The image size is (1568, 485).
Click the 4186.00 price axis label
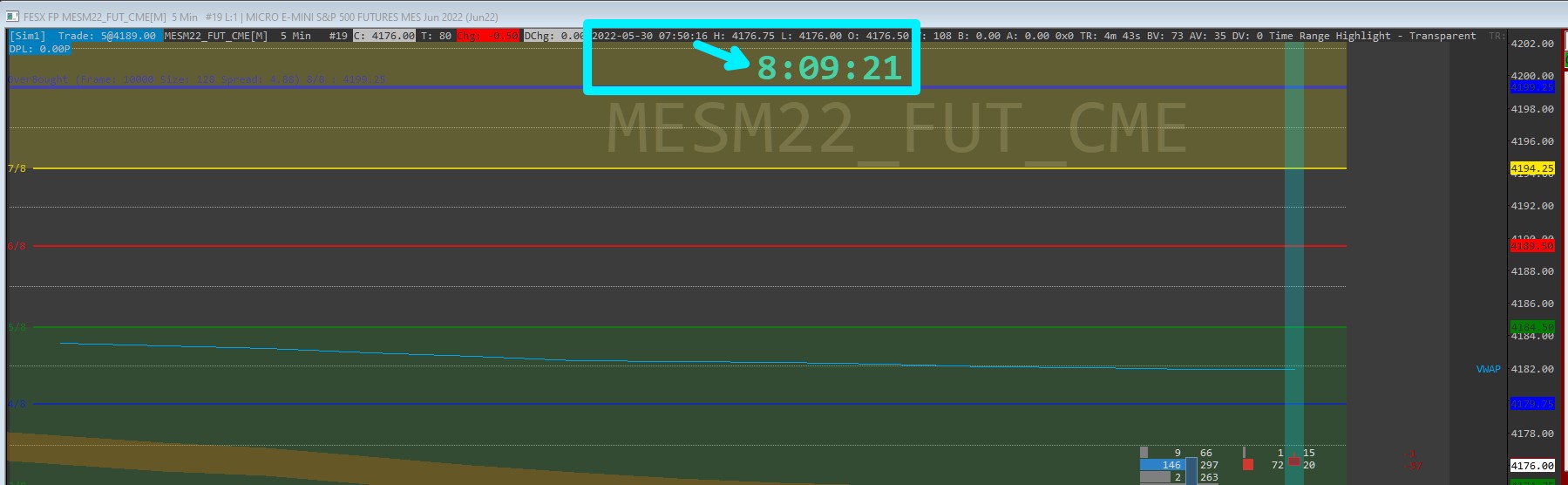tap(1532, 304)
